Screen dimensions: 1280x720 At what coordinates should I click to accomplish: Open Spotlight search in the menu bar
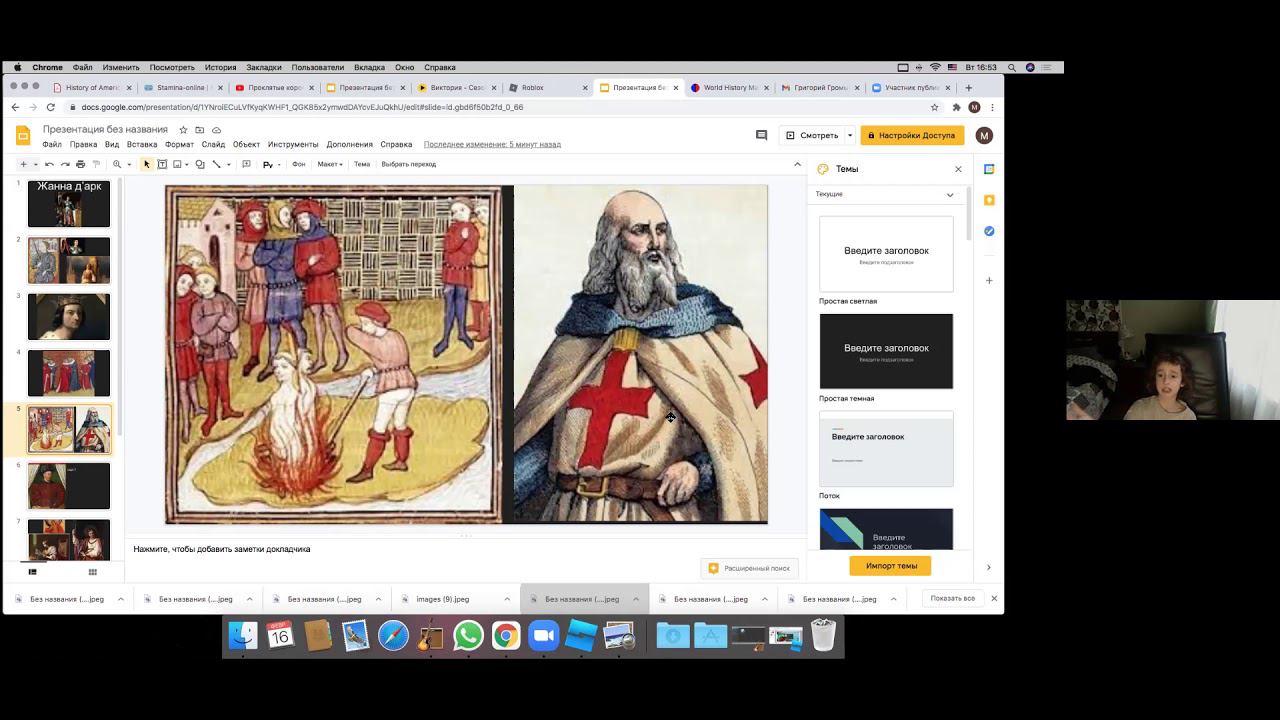(1012, 67)
